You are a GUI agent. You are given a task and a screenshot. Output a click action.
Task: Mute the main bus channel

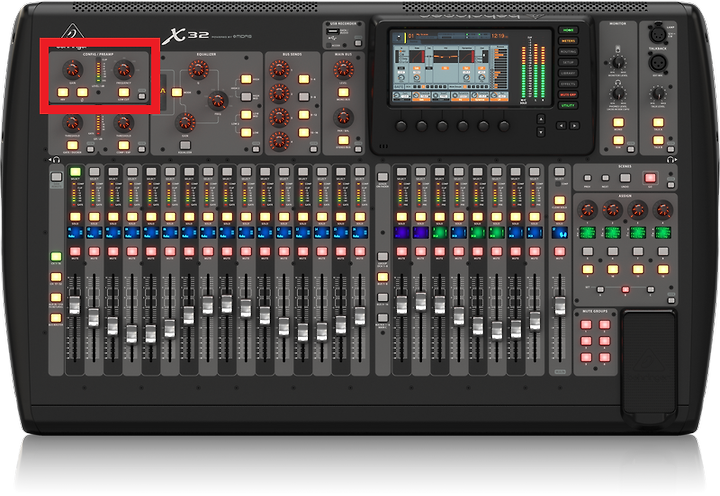point(559,252)
